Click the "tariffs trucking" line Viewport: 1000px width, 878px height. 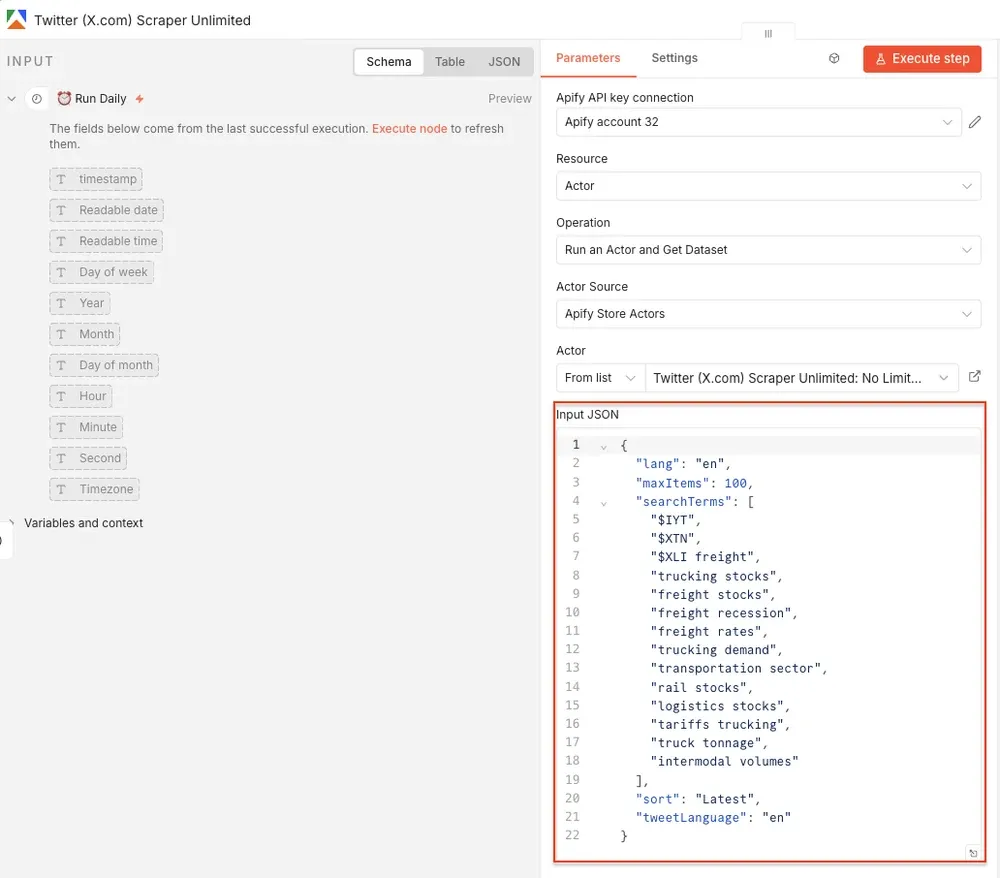(x=719, y=724)
